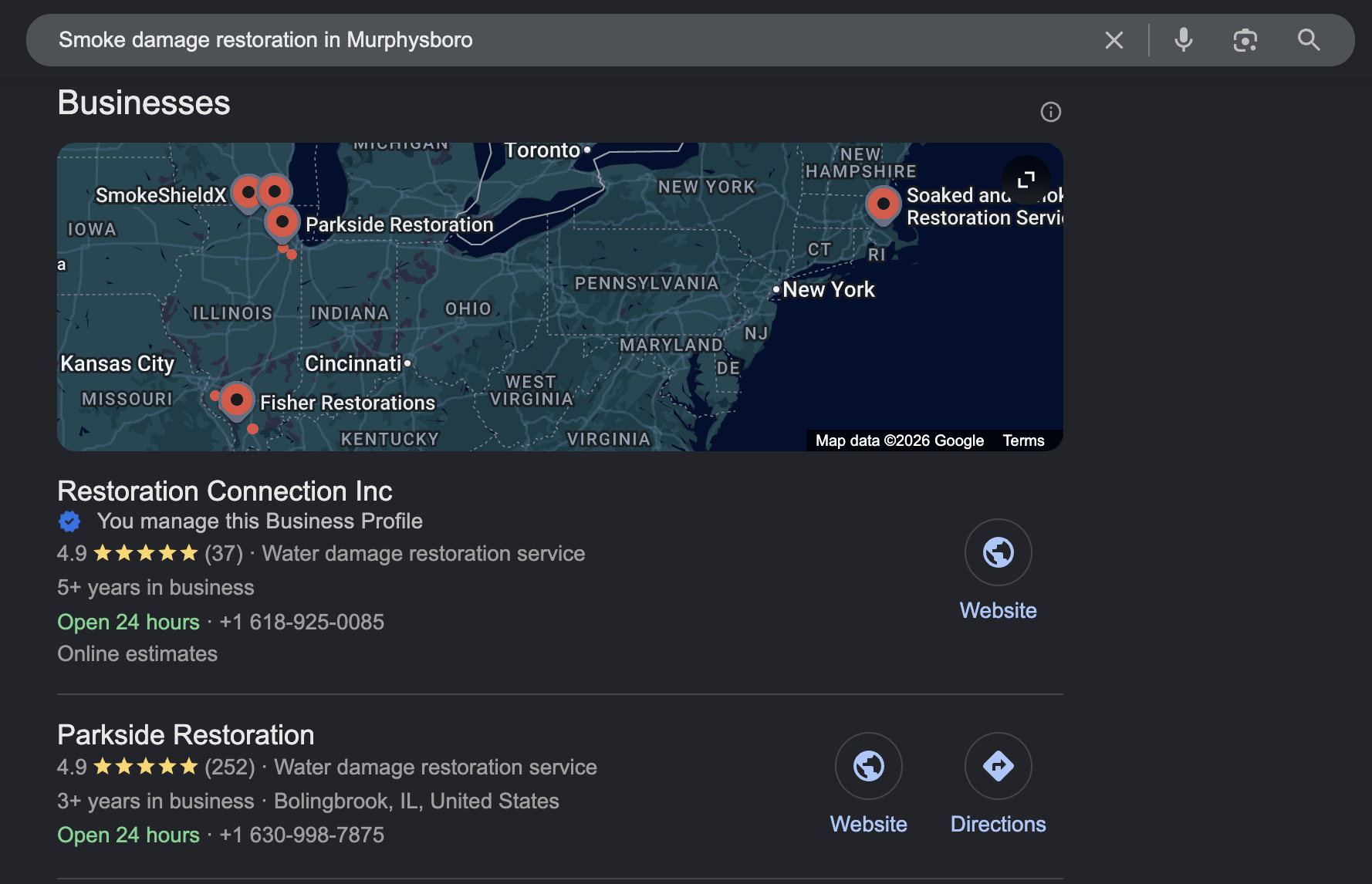Open Parkside Restoration directions icon
1372x884 pixels.
pos(998,766)
